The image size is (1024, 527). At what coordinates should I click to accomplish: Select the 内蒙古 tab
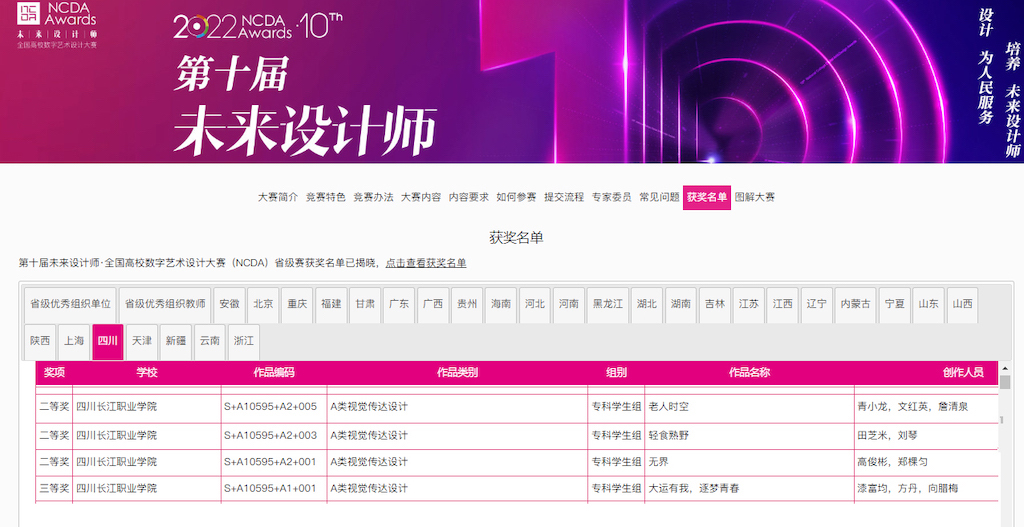(856, 304)
